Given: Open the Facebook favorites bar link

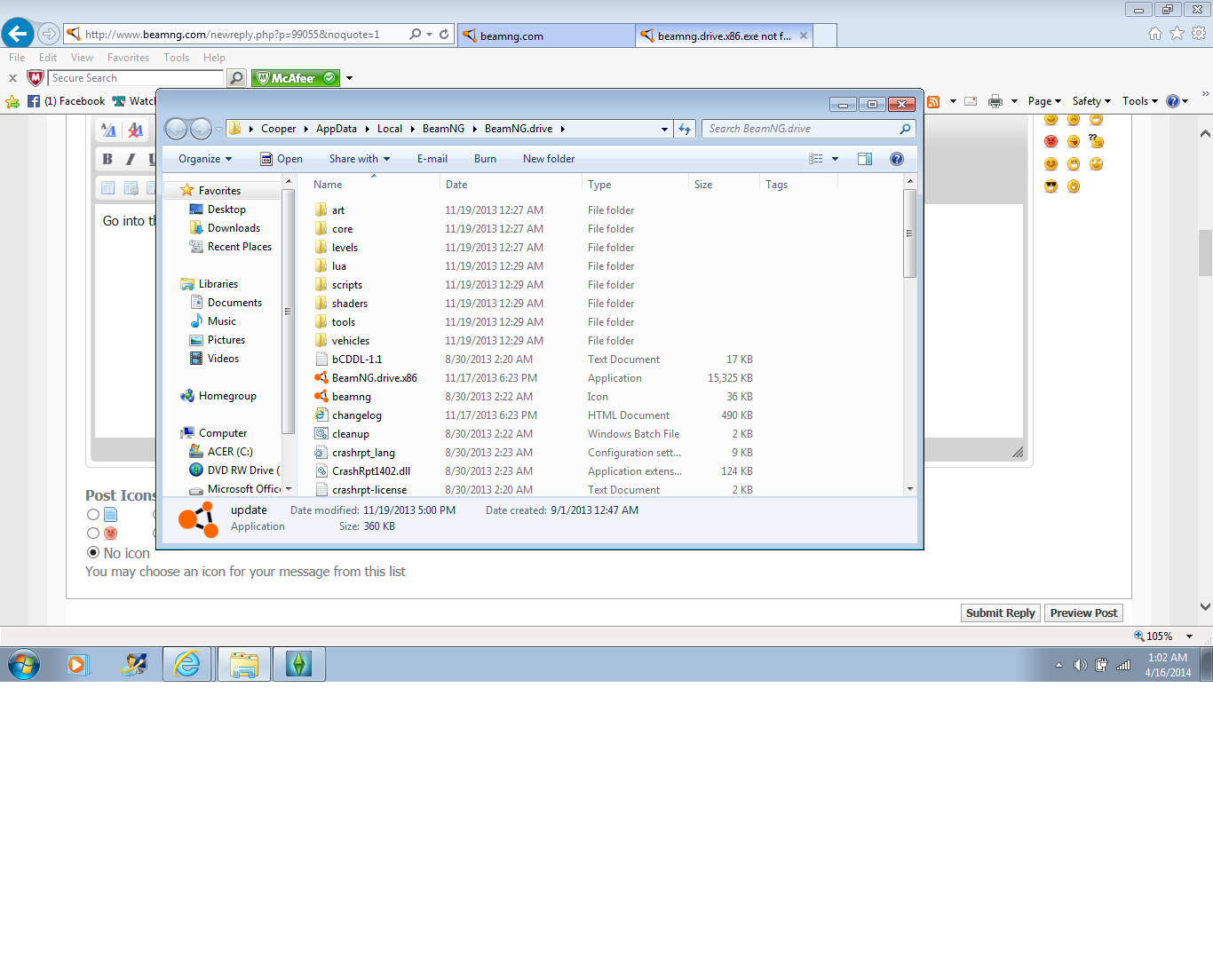Looking at the screenshot, I should [67, 101].
